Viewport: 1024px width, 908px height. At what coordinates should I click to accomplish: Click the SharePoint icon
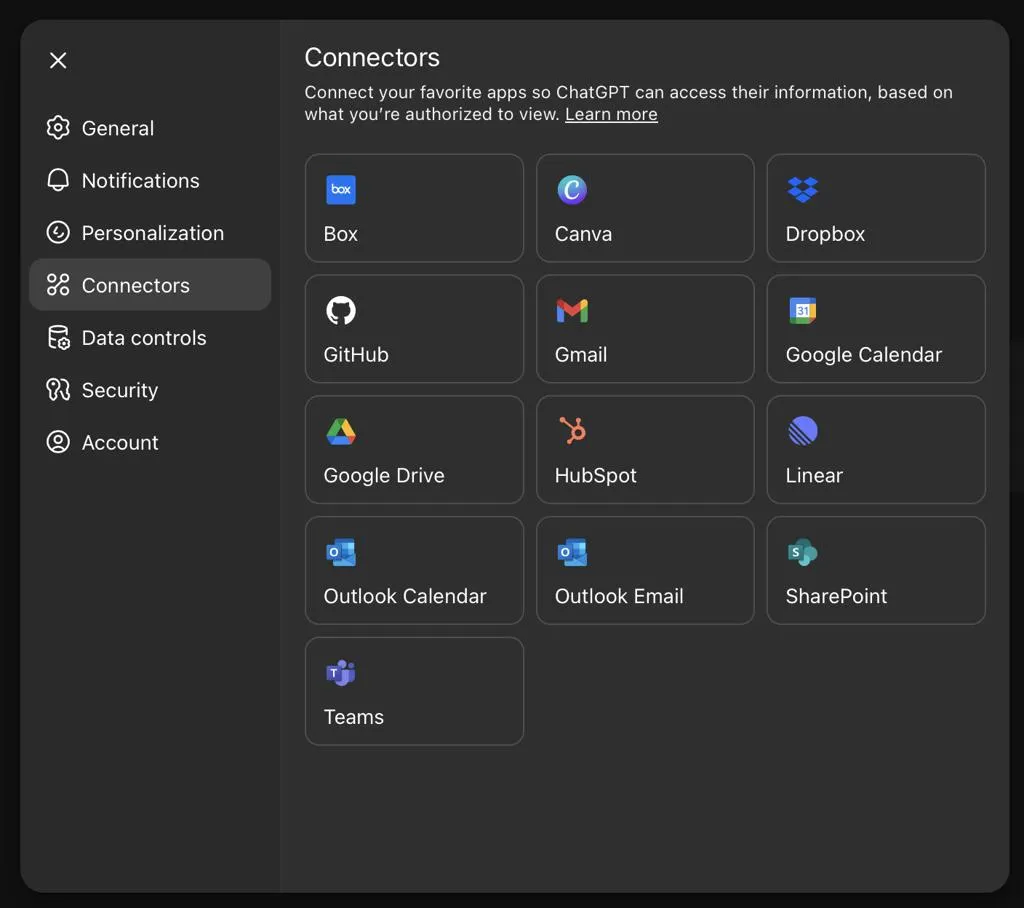[x=803, y=553]
